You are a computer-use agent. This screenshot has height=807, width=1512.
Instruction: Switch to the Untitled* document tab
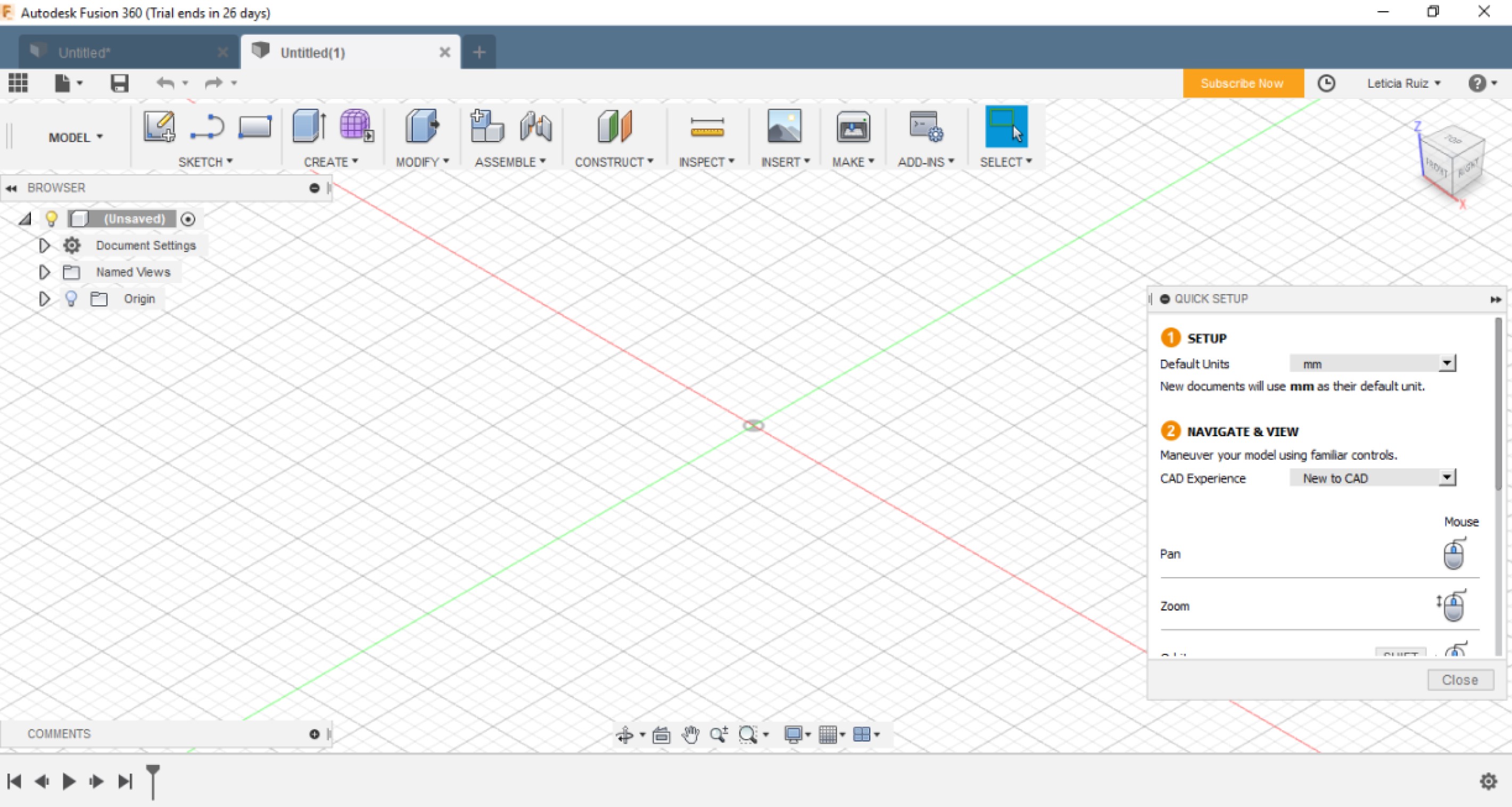point(85,52)
